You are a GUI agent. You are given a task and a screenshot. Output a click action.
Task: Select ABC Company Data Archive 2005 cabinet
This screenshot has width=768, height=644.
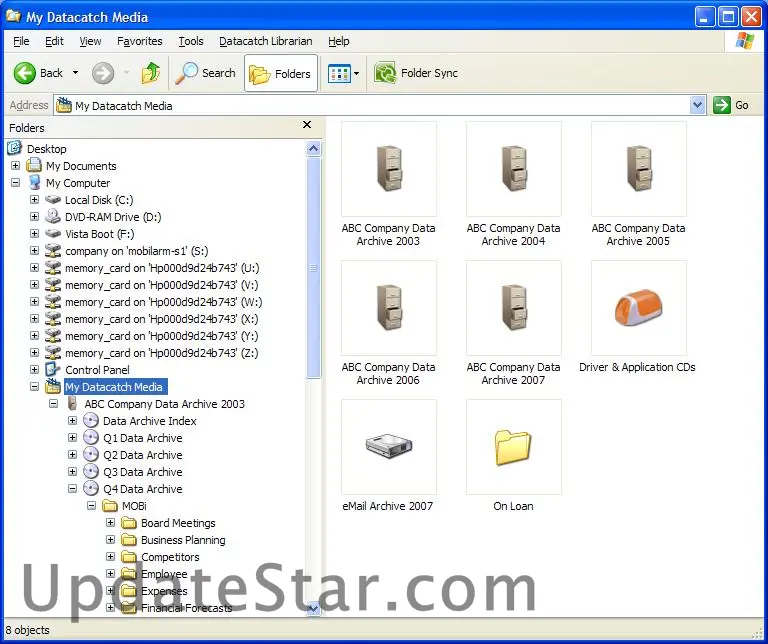tap(639, 169)
